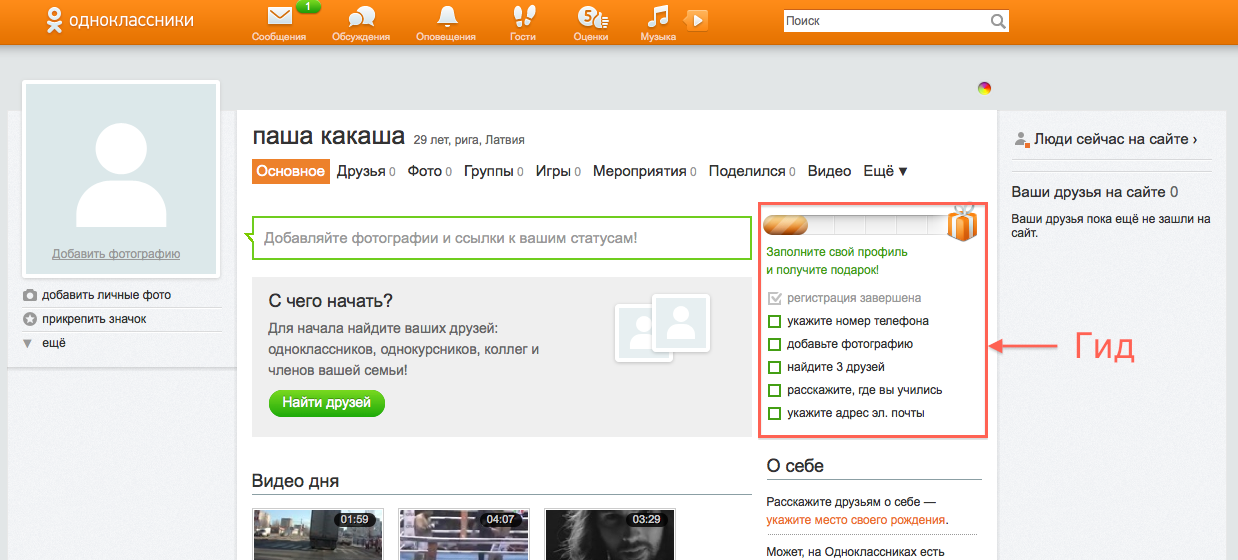
Task: Open Музыка note icon
Action: pos(657,16)
